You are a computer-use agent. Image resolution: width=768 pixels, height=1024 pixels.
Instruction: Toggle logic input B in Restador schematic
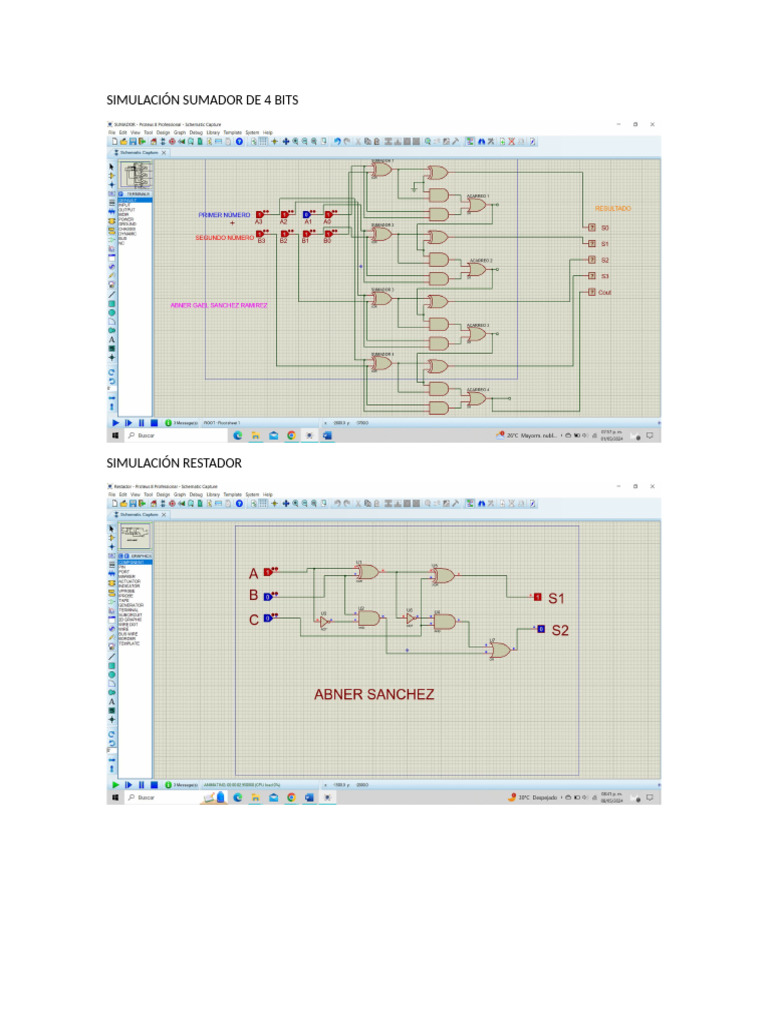270,596
